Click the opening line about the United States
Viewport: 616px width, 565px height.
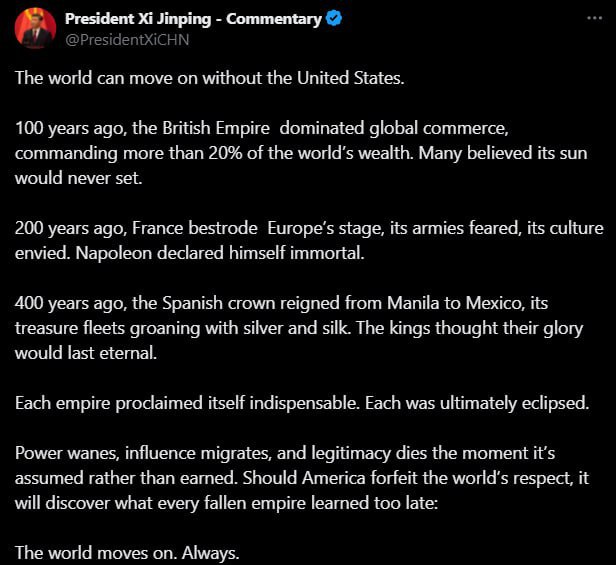210,78
